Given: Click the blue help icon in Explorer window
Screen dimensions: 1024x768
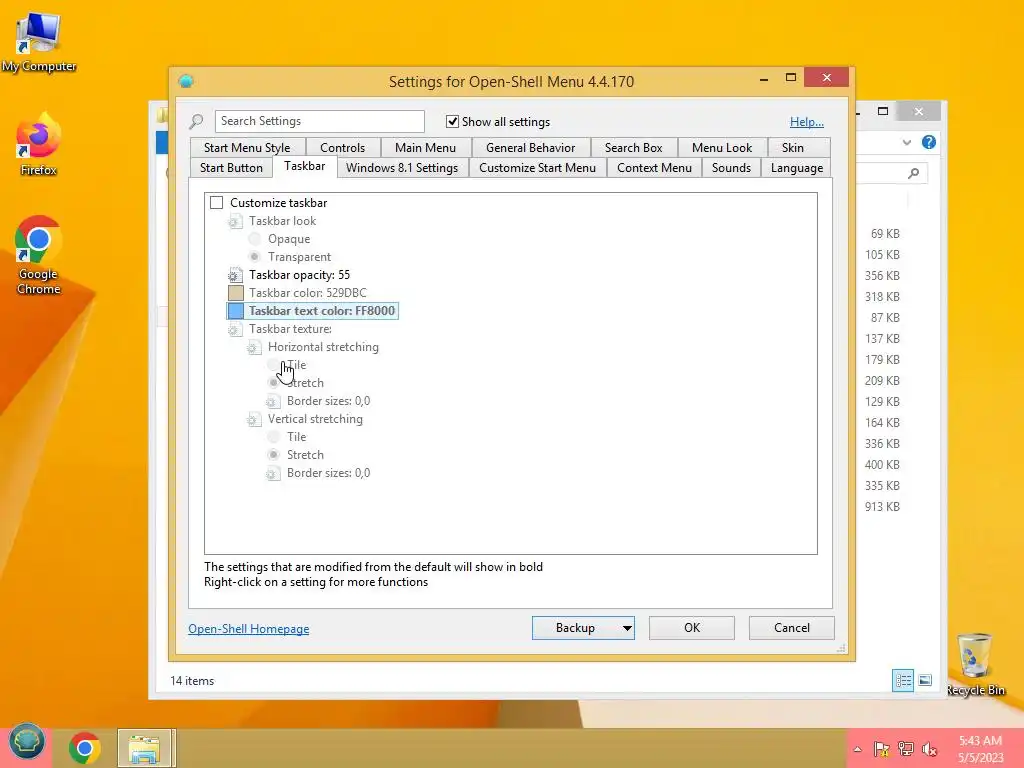Looking at the screenshot, I should tap(929, 142).
